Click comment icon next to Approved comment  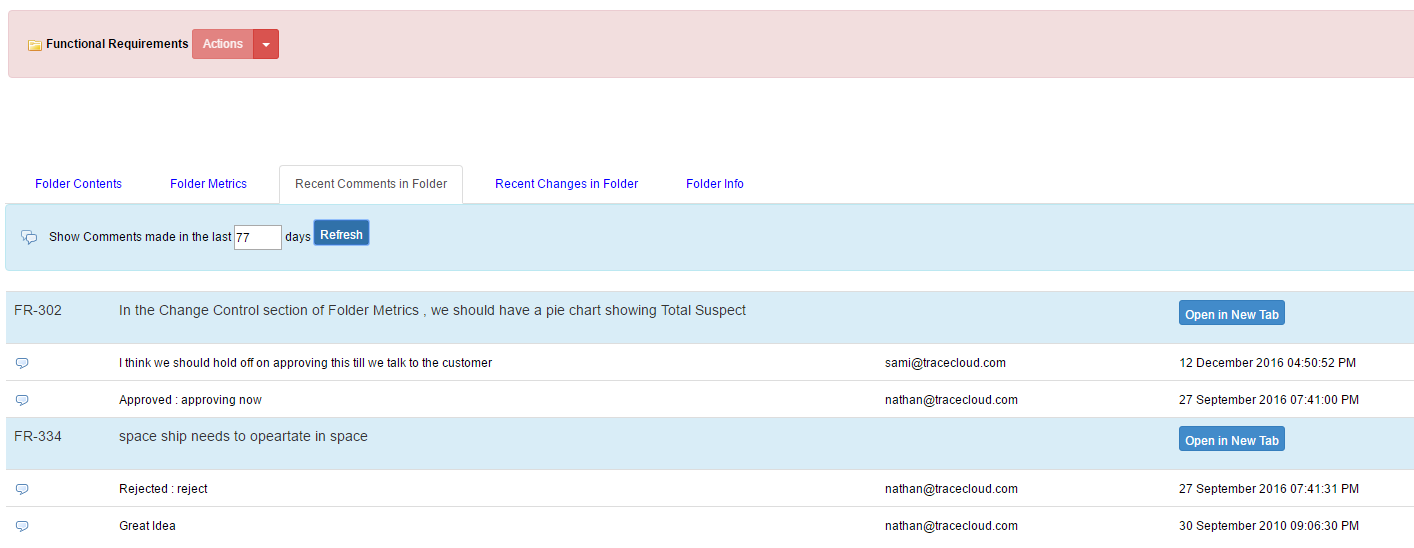pos(22,400)
